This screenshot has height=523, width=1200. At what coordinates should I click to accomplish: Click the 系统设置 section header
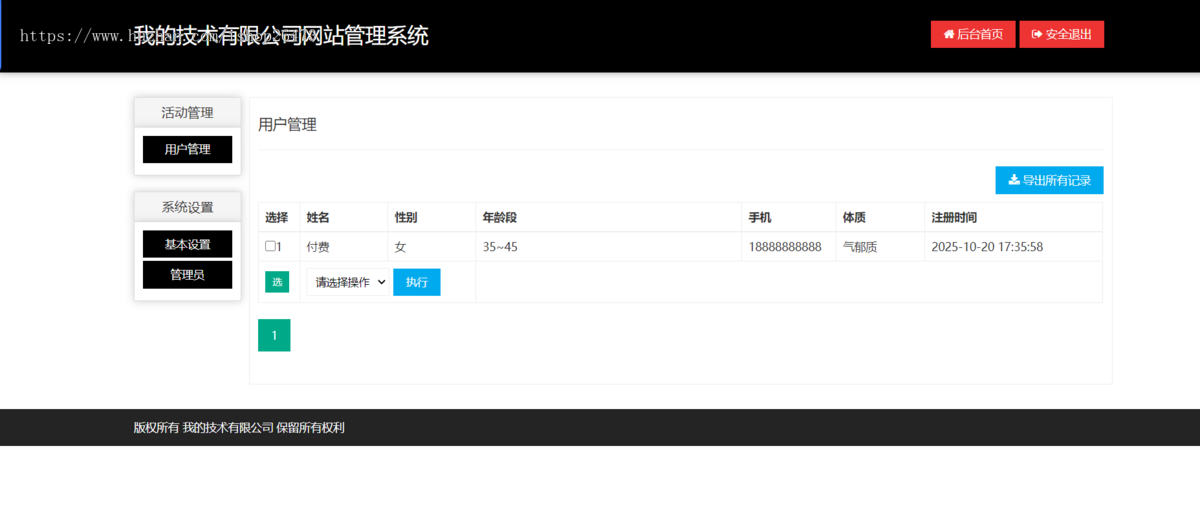point(187,207)
